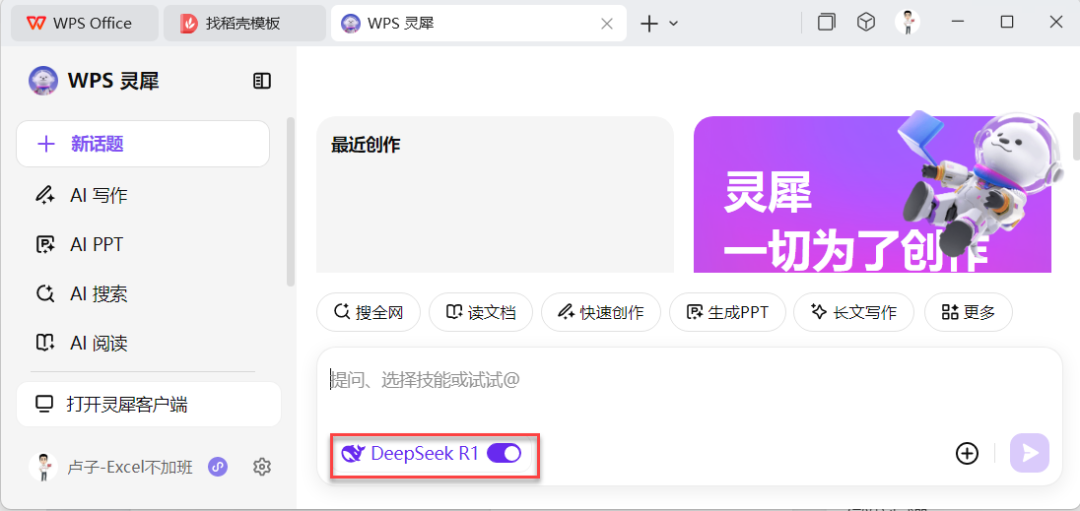Open settings gear in sidebar footer

point(261,467)
